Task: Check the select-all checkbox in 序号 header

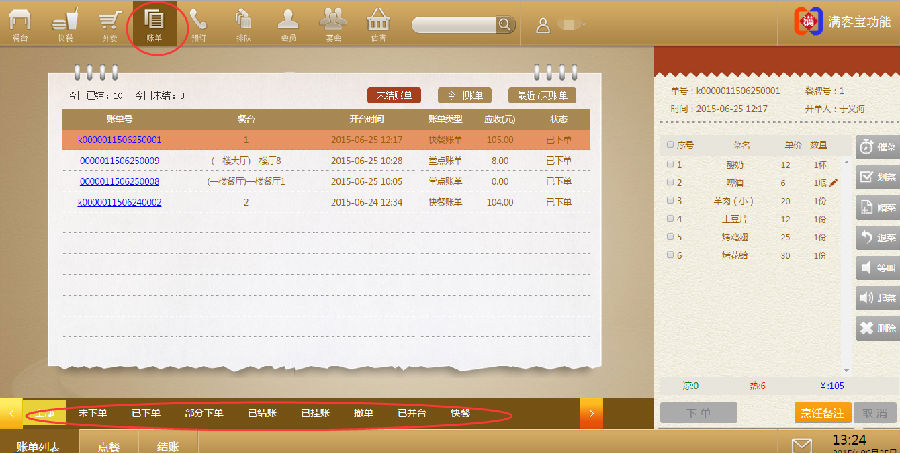Action: pos(670,145)
